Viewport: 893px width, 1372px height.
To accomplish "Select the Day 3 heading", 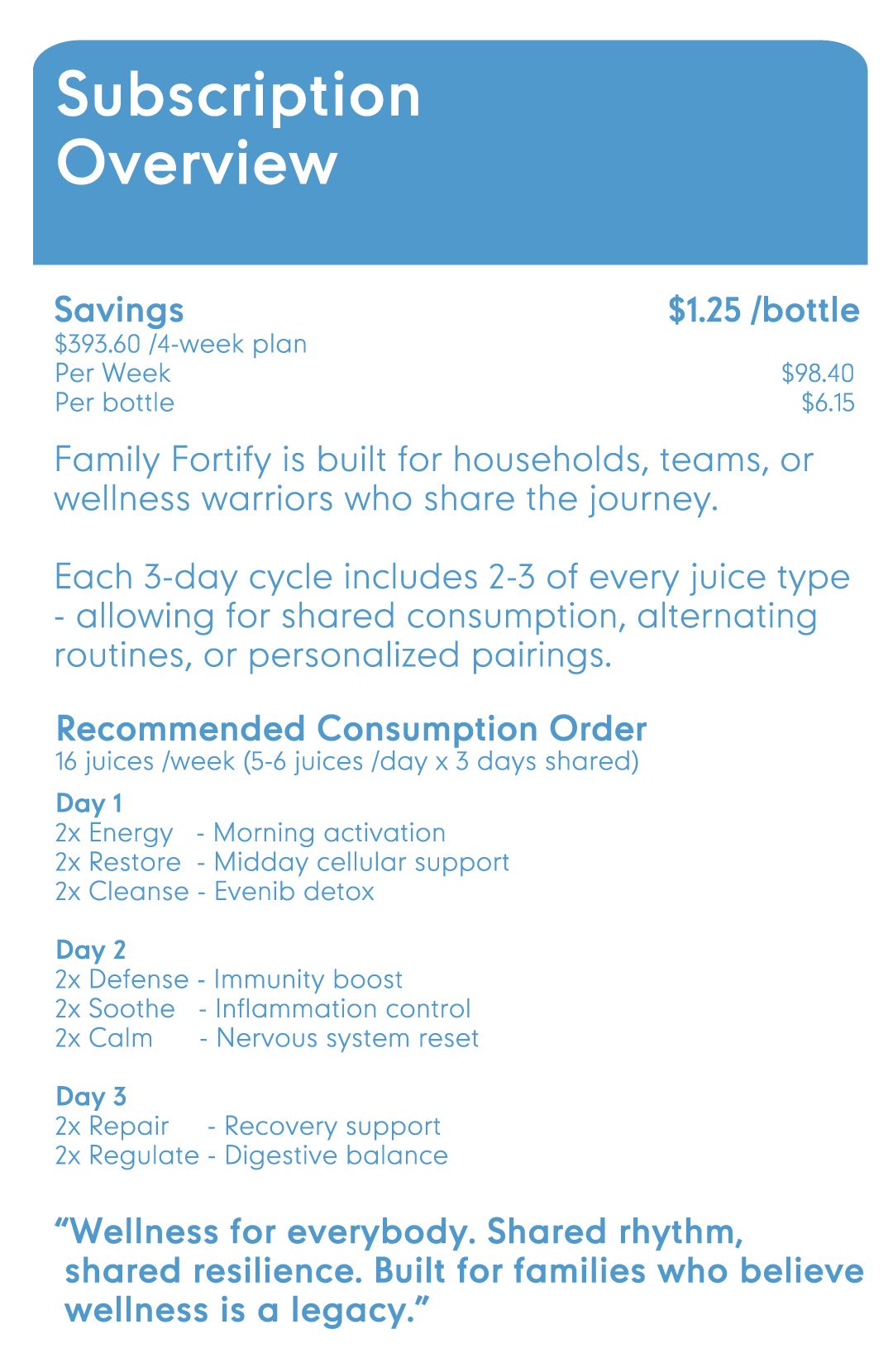I will [x=90, y=1097].
